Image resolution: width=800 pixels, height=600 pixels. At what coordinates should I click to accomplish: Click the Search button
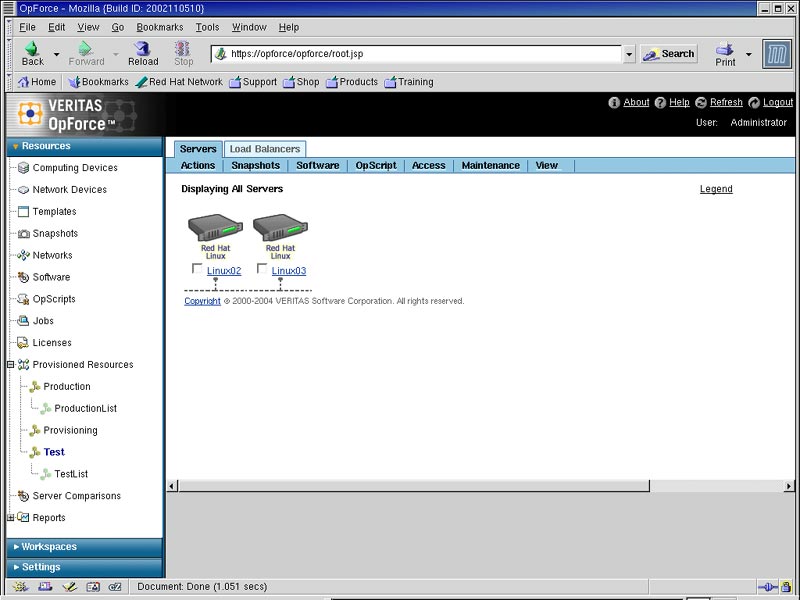[669, 54]
